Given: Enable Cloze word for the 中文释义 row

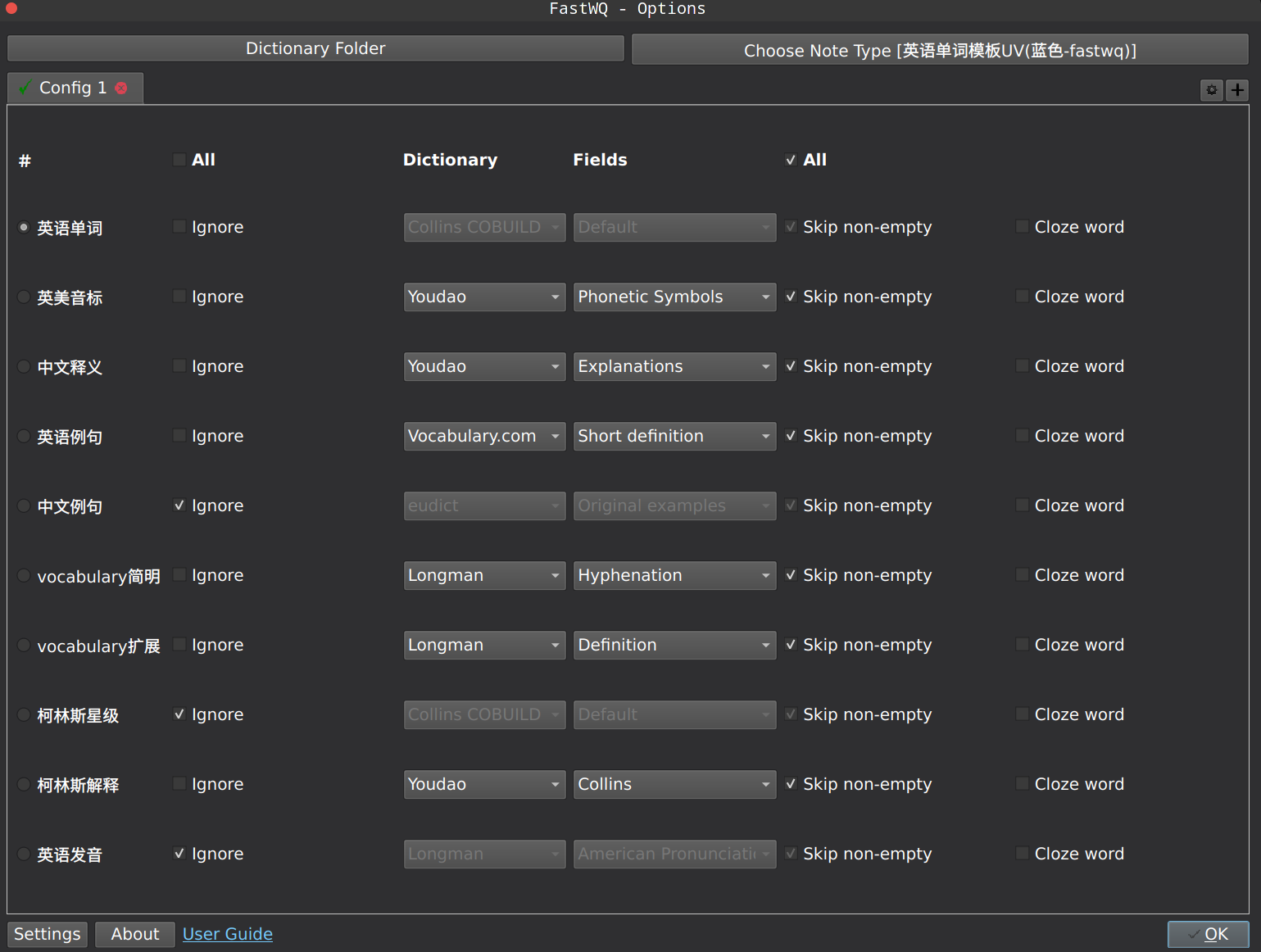Looking at the screenshot, I should [x=1022, y=366].
